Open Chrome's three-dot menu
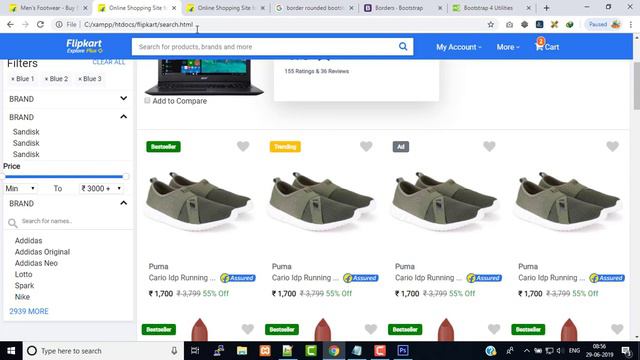The height and width of the screenshot is (360, 640). tap(631, 24)
